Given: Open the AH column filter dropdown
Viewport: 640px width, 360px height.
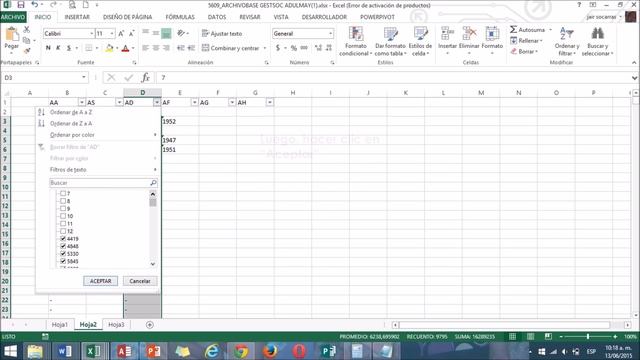Looking at the screenshot, I should [270, 102].
